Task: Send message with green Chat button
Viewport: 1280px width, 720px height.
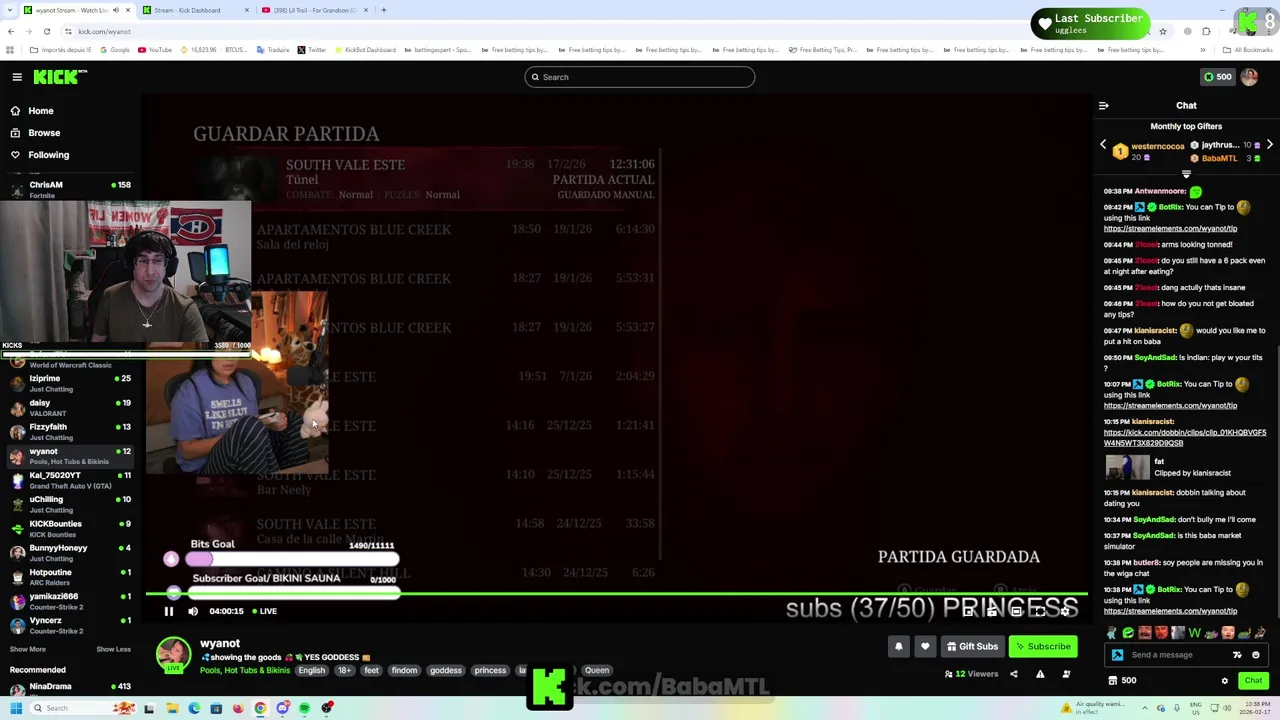Action: (1253, 681)
